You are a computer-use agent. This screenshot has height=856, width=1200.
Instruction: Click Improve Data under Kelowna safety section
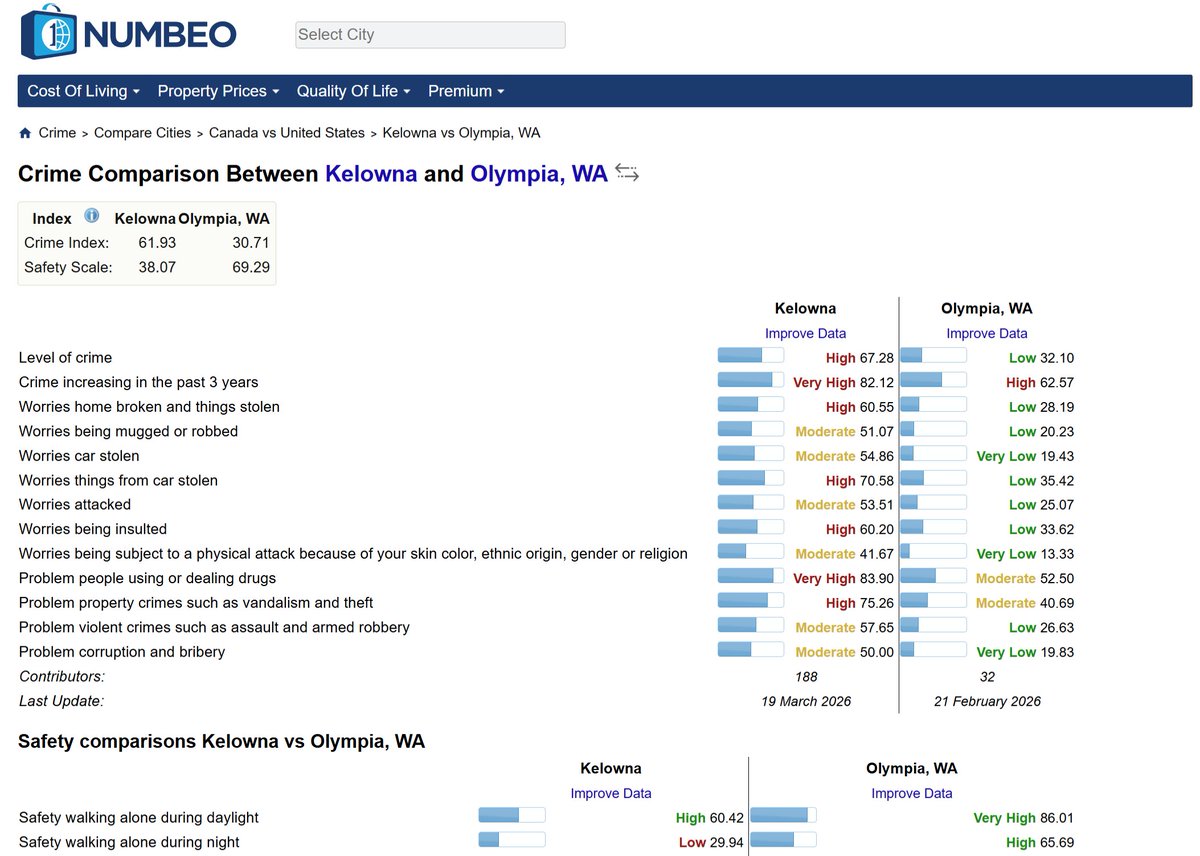click(x=611, y=794)
